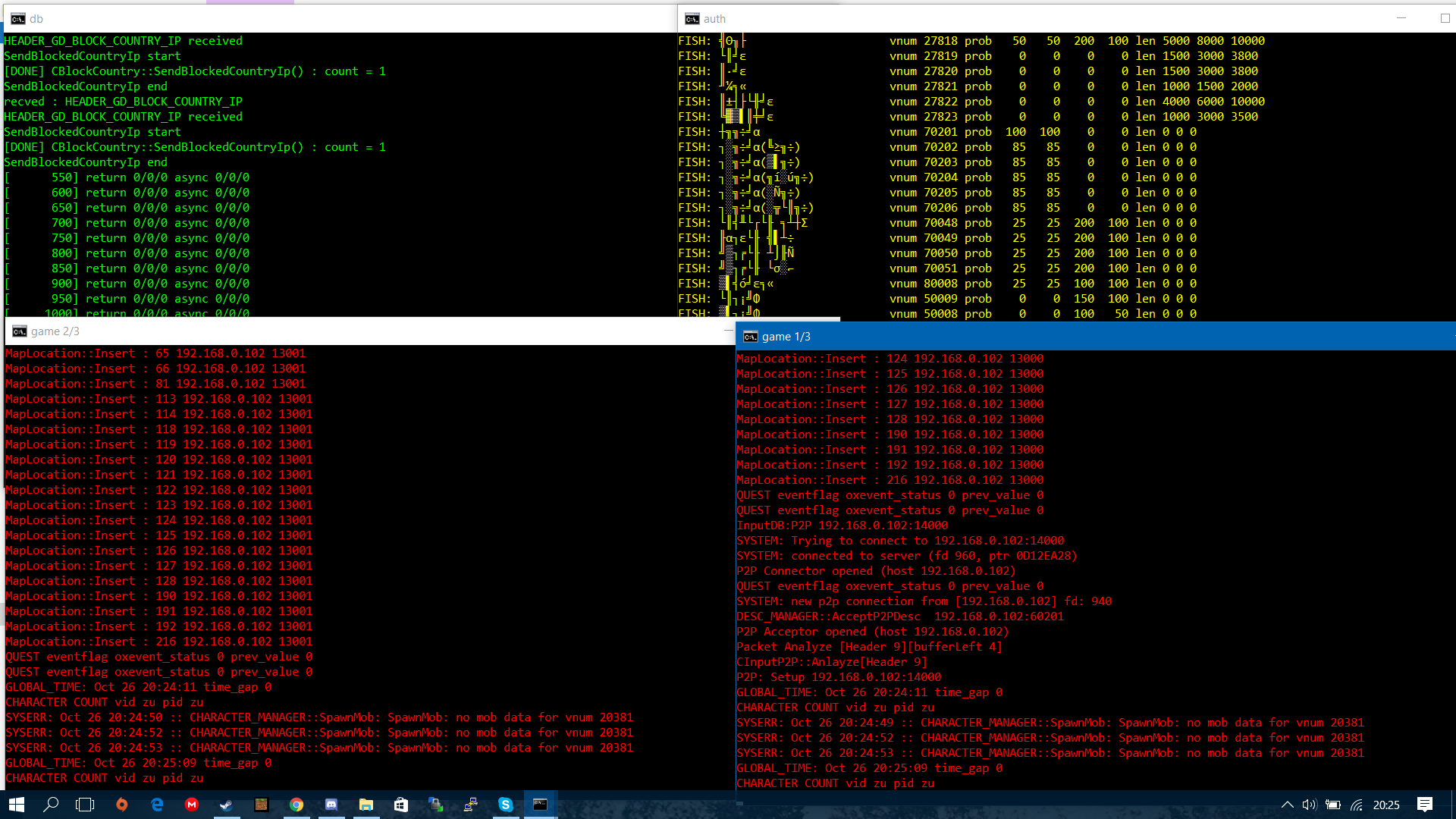Screen dimensions: 1456x819
Task: Click 'MapLocation::Insert : 65' line in game 2/3
Action: tap(155, 353)
